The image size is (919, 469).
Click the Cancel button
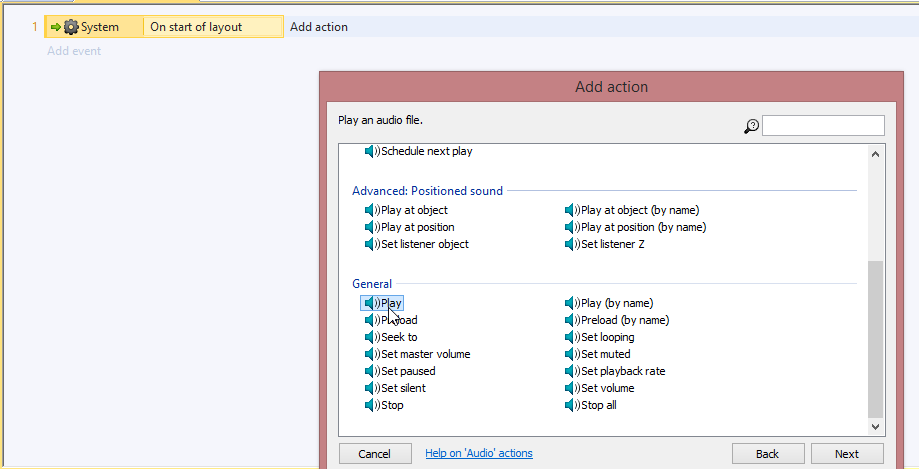pos(375,454)
